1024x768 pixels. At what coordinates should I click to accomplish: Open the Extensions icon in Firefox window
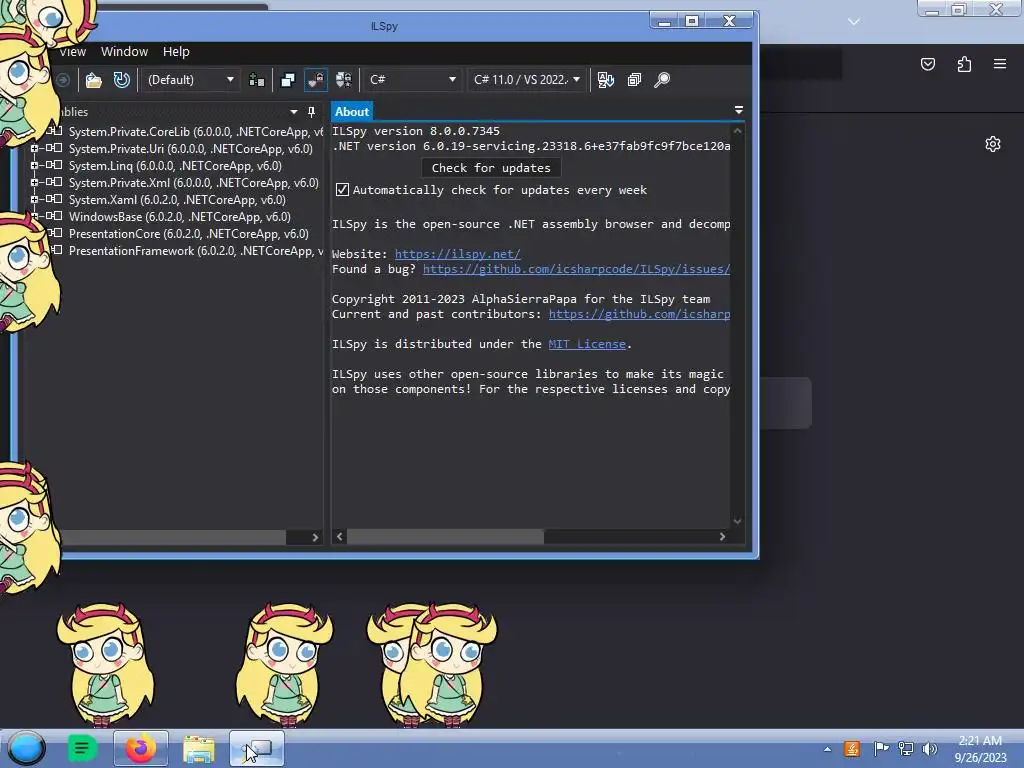tap(964, 64)
